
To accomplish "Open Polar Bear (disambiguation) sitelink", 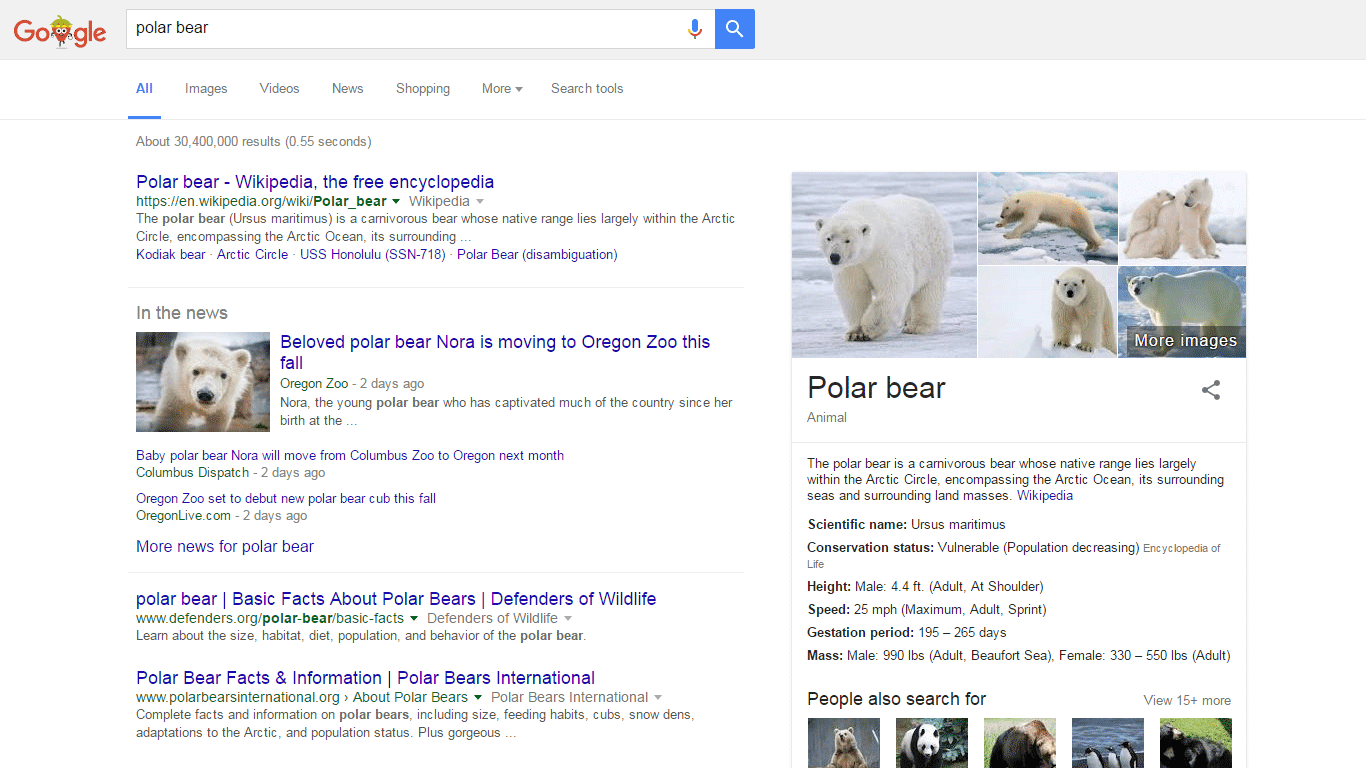I will click(537, 255).
